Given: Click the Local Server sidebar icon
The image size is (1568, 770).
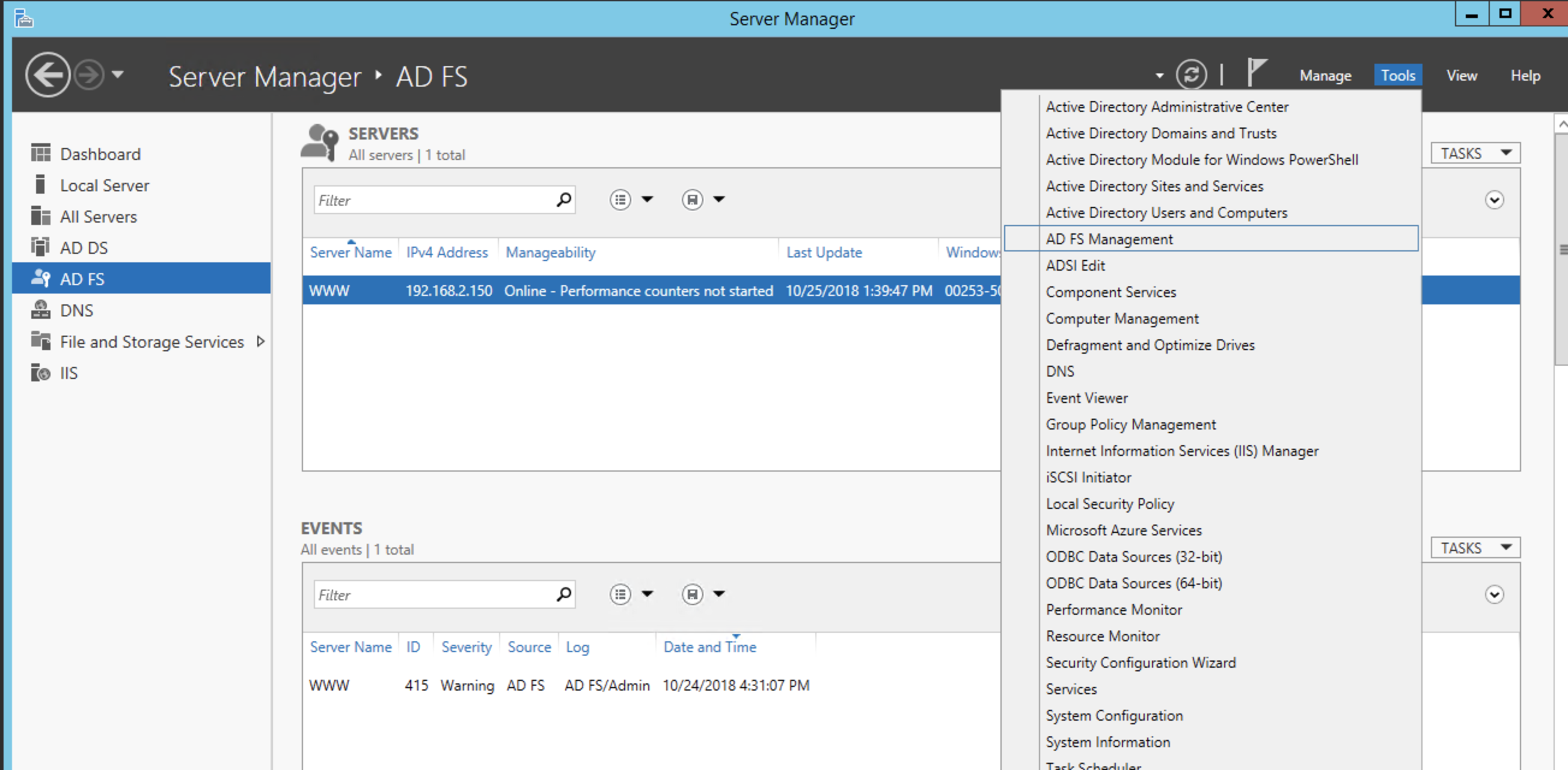Looking at the screenshot, I should 41,185.
